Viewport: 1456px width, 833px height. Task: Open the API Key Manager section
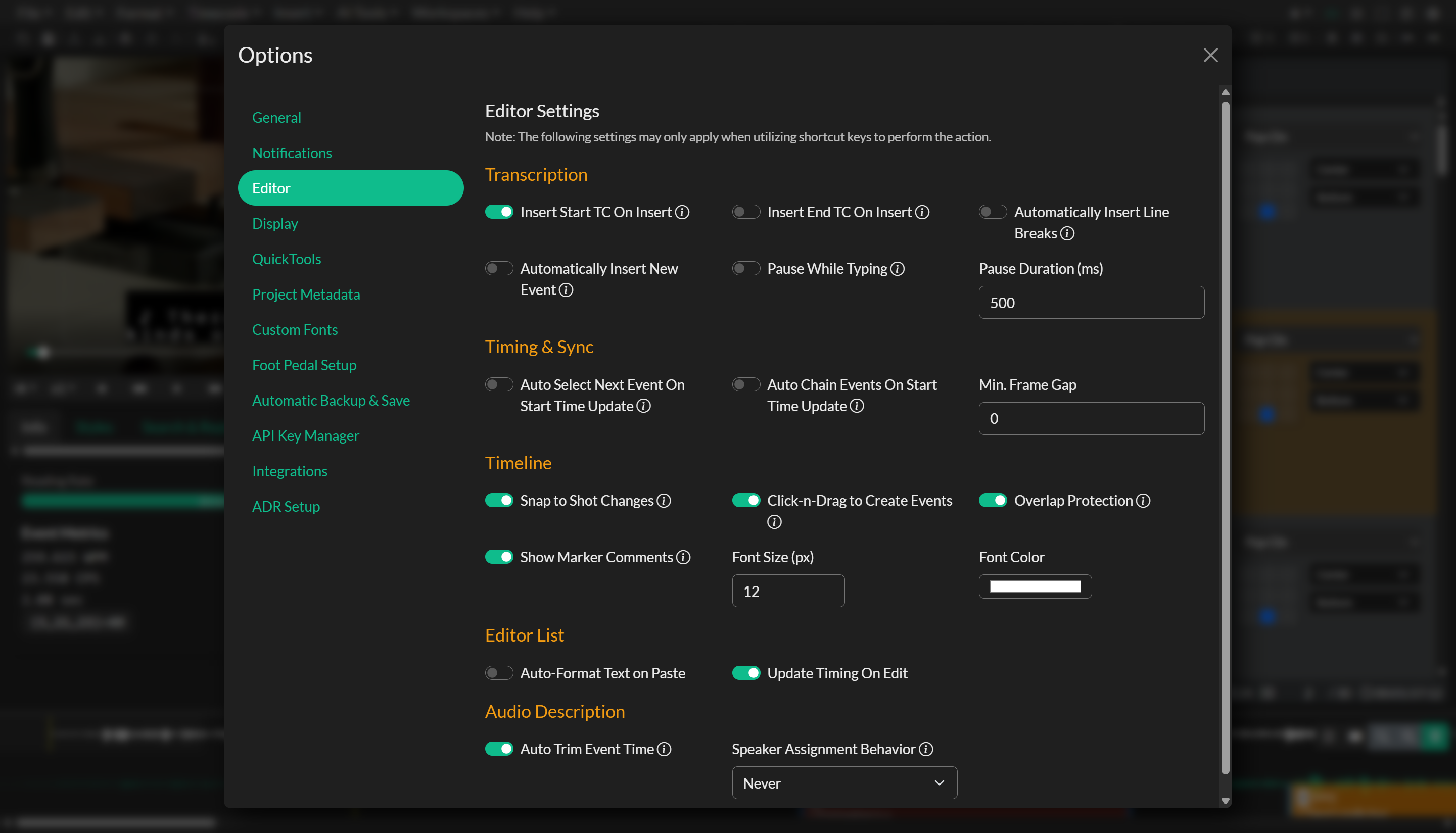pos(306,435)
